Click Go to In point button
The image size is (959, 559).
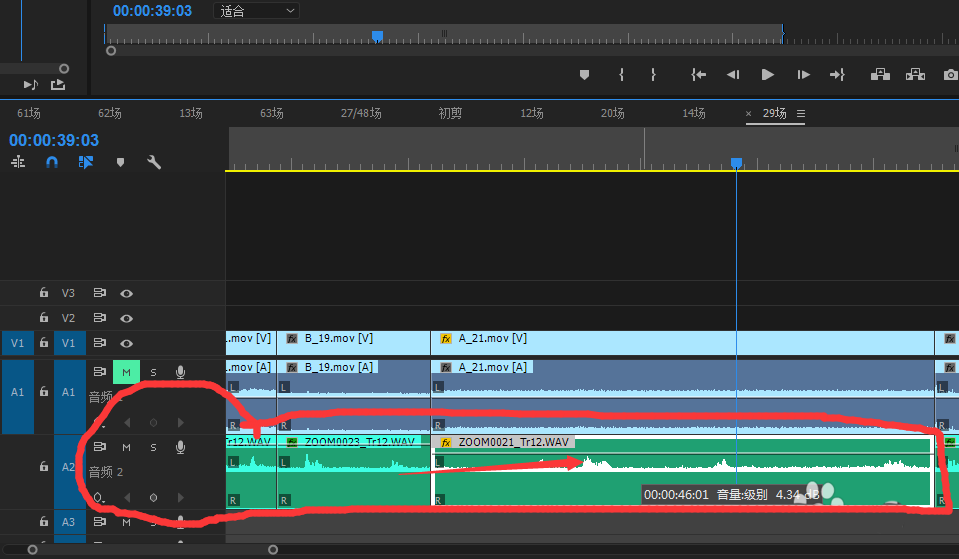pos(699,75)
